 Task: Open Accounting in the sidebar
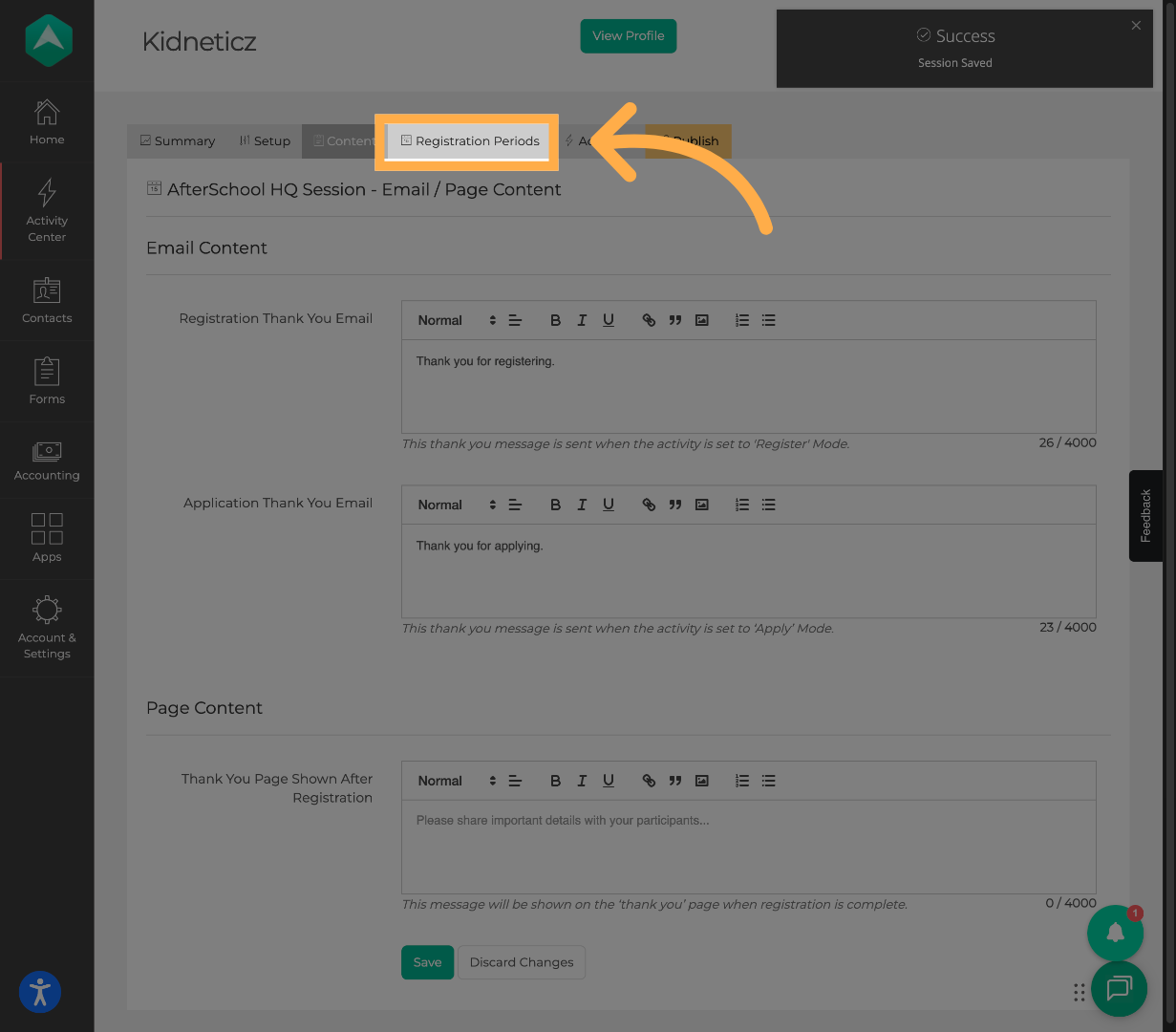47,461
